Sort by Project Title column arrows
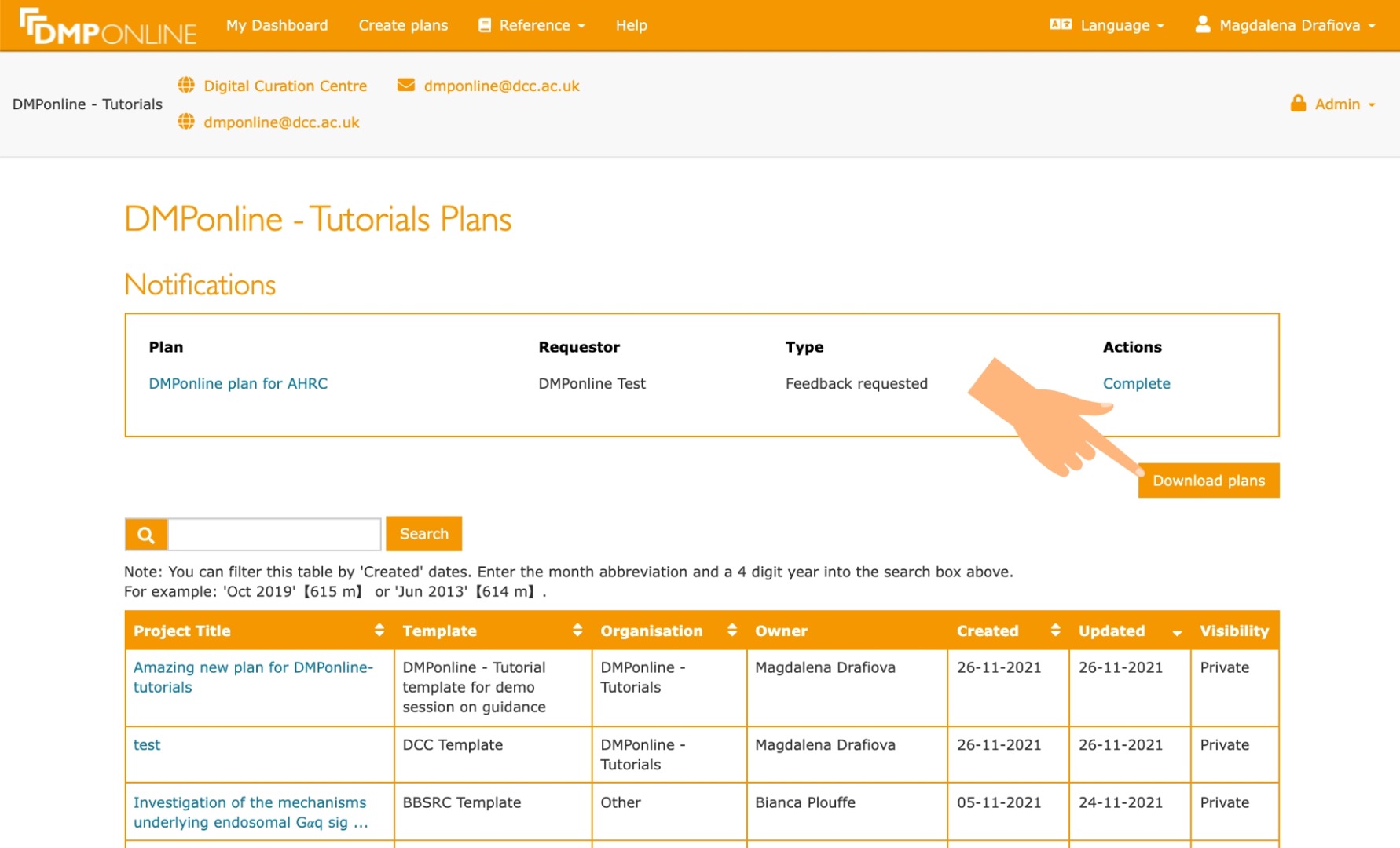The image size is (1400, 848). click(x=379, y=630)
